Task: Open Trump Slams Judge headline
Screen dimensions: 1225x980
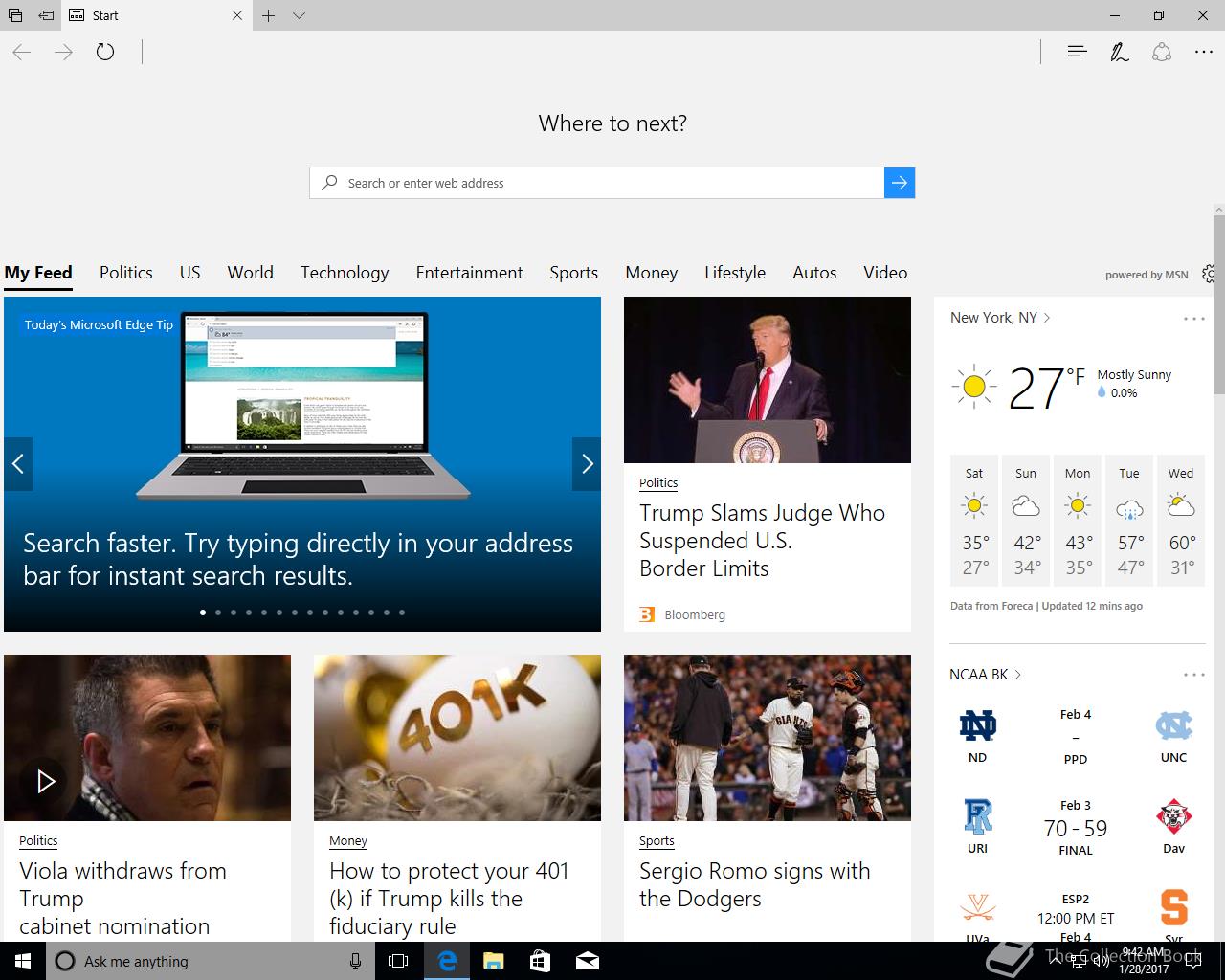Action: 762,541
